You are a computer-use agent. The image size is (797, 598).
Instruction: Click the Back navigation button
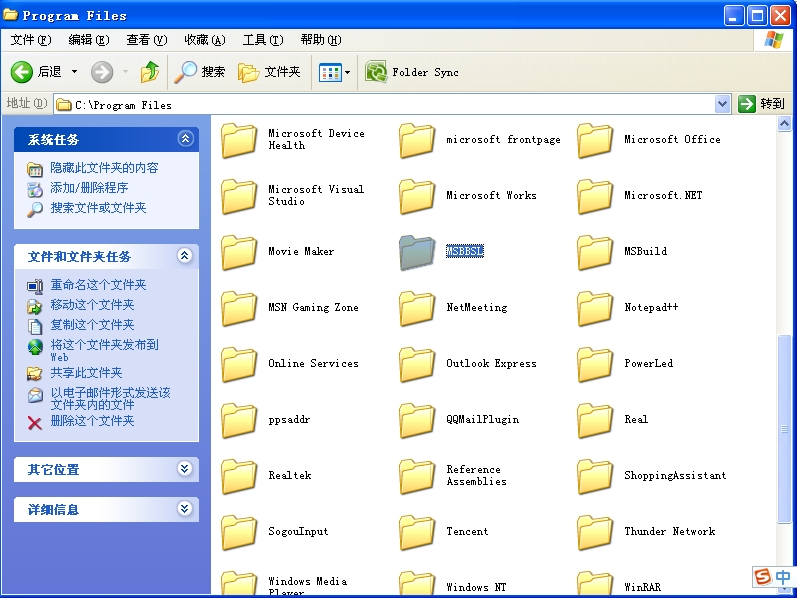click(37, 72)
